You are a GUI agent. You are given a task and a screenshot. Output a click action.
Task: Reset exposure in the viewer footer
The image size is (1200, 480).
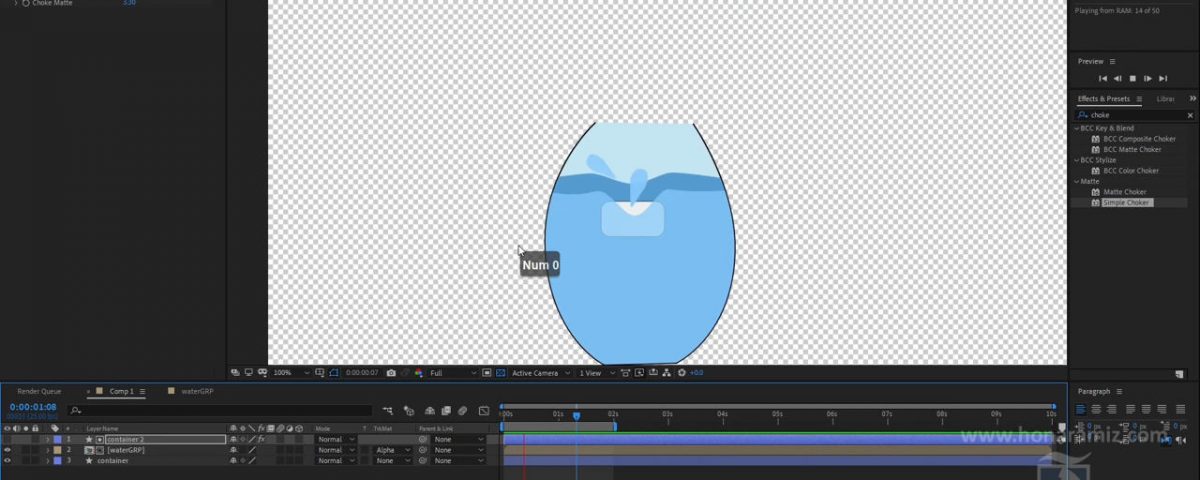(681, 372)
